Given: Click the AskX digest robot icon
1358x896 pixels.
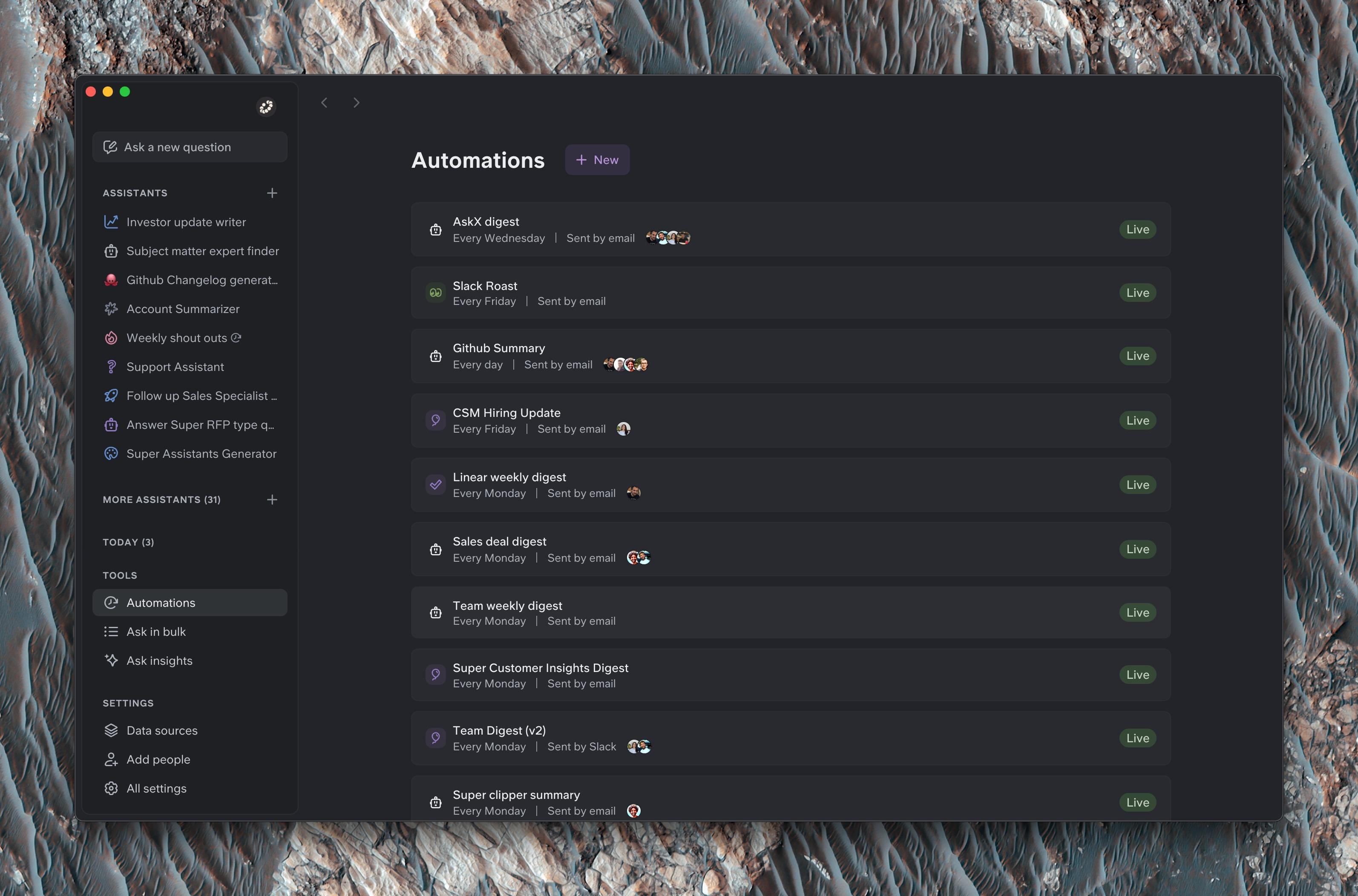Looking at the screenshot, I should coord(435,230).
